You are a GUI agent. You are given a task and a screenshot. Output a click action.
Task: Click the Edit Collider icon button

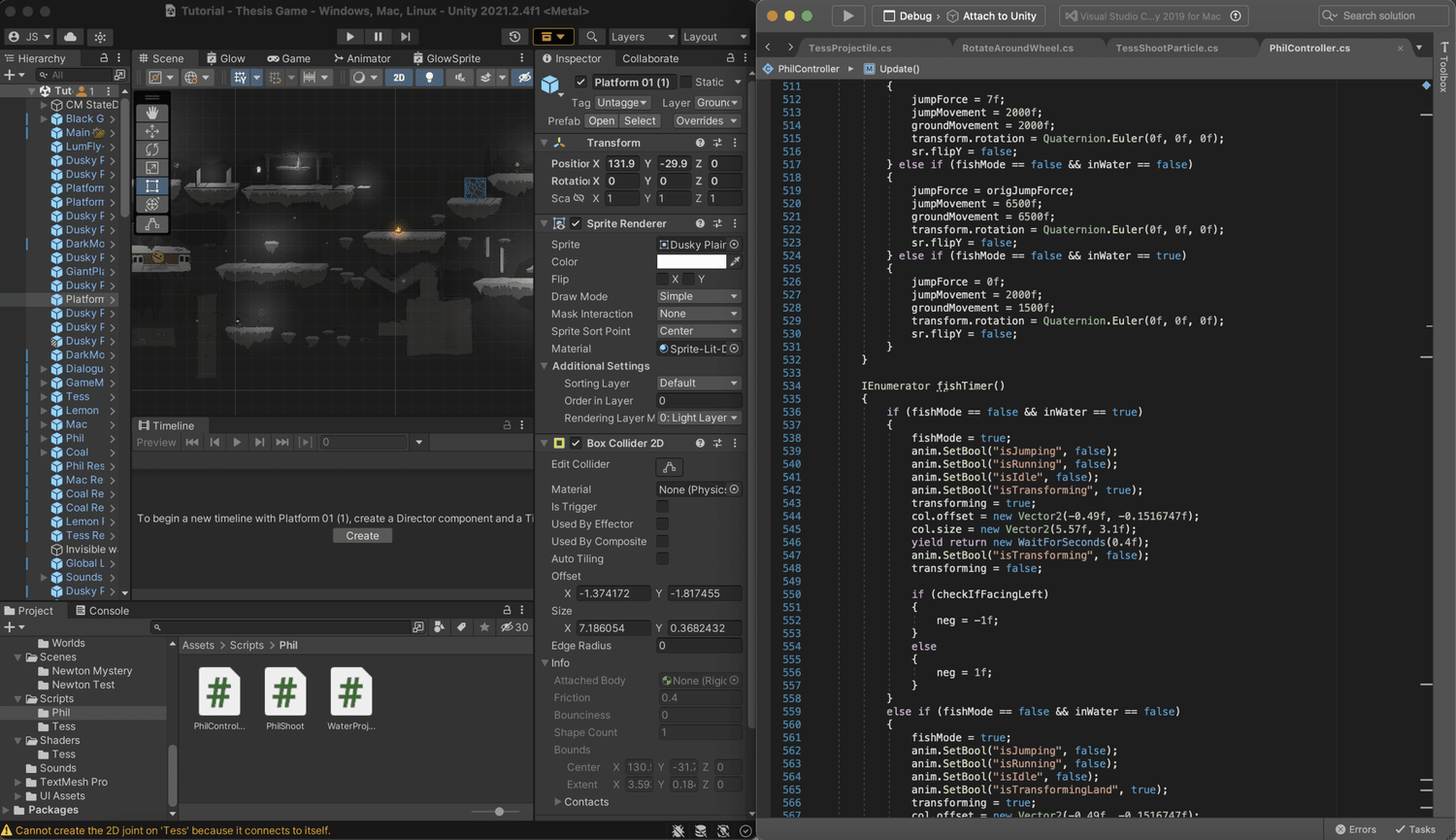669,467
